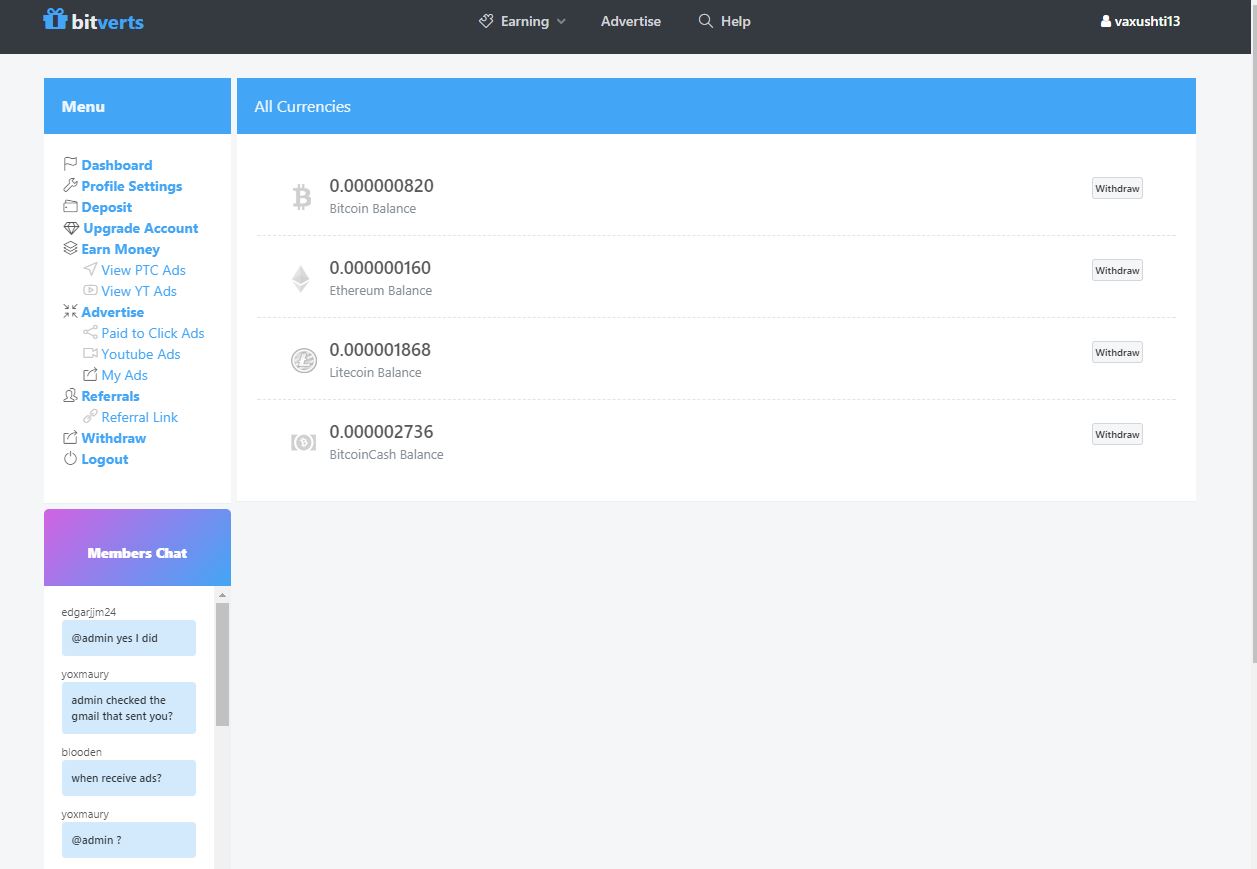Click the chat username blooden

[82, 752]
